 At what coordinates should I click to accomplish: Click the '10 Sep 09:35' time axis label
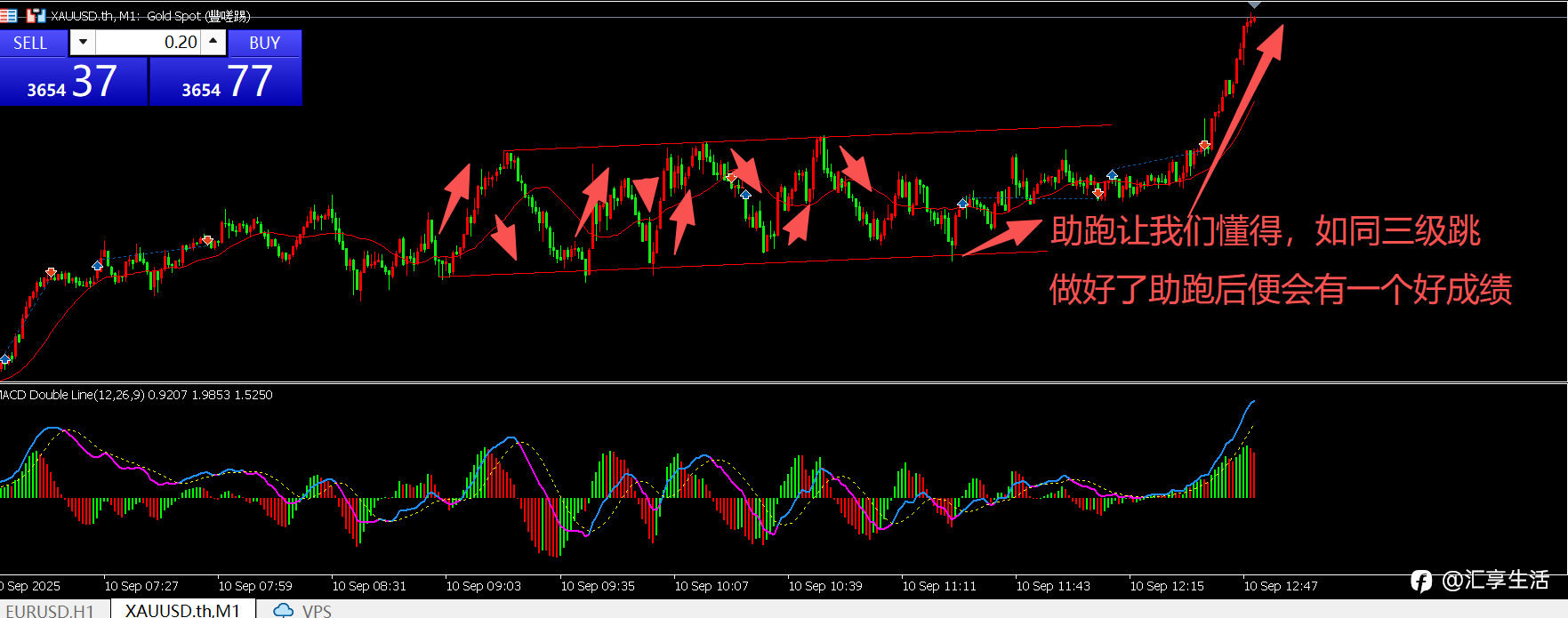[598, 586]
